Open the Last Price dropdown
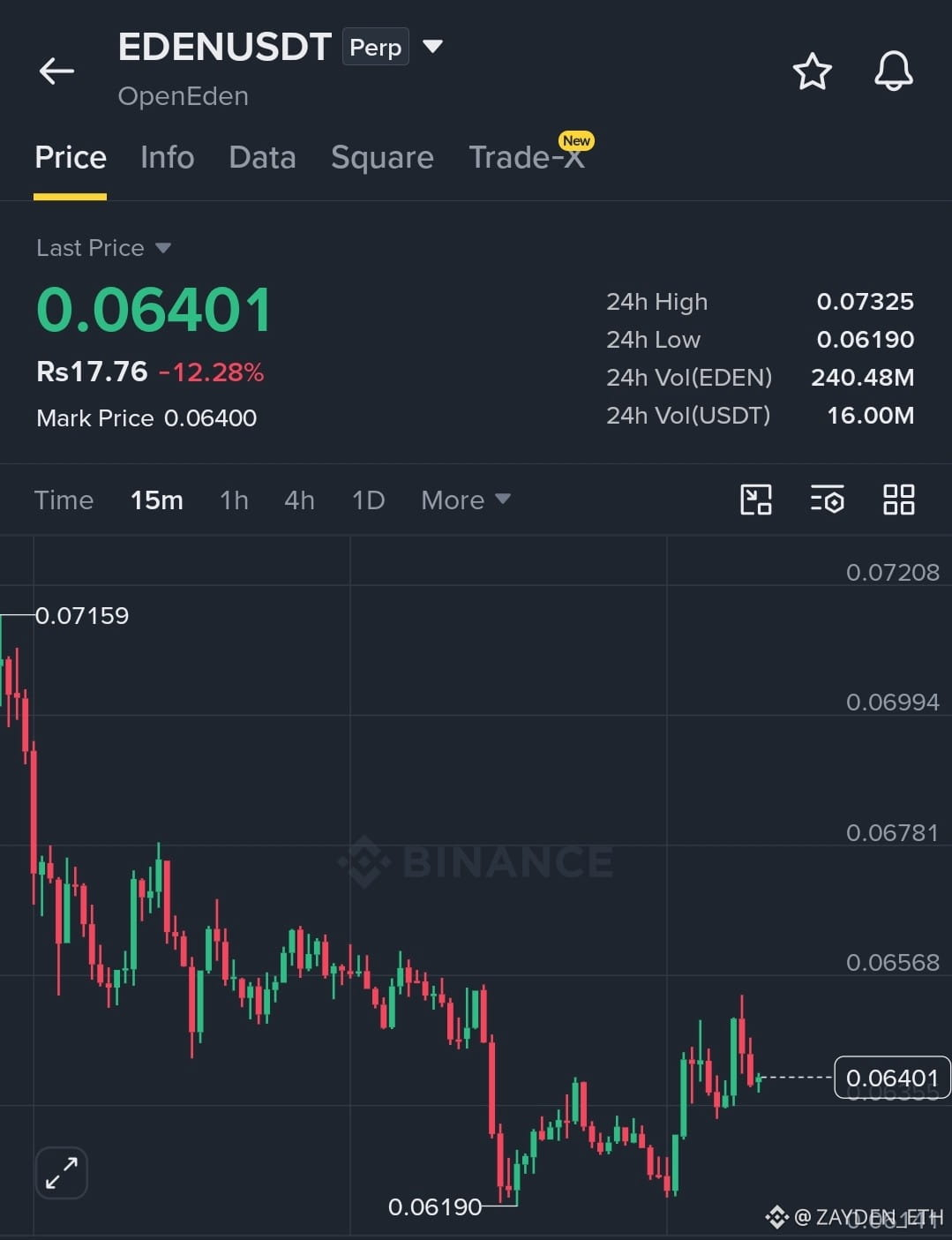952x1240 pixels. point(103,248)
